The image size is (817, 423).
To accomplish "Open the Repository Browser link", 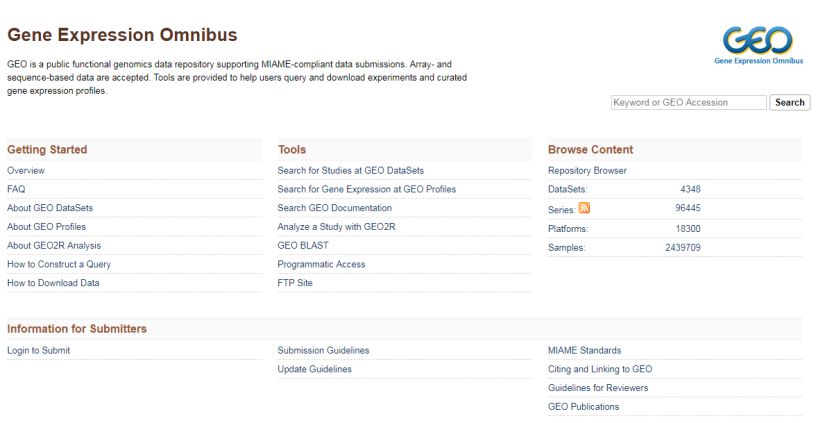I will pyautogui.click(x=587, y=171).
